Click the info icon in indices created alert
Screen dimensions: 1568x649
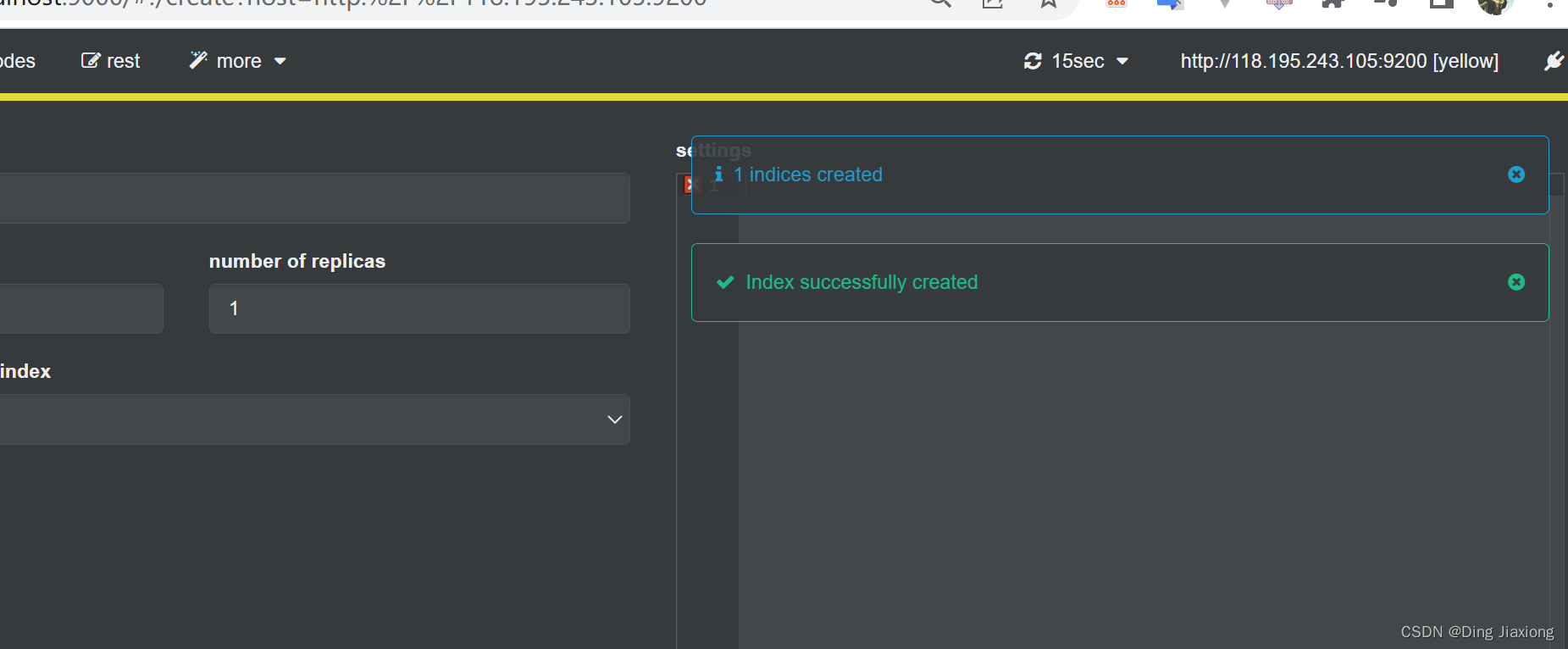click(x=718, y=175)
